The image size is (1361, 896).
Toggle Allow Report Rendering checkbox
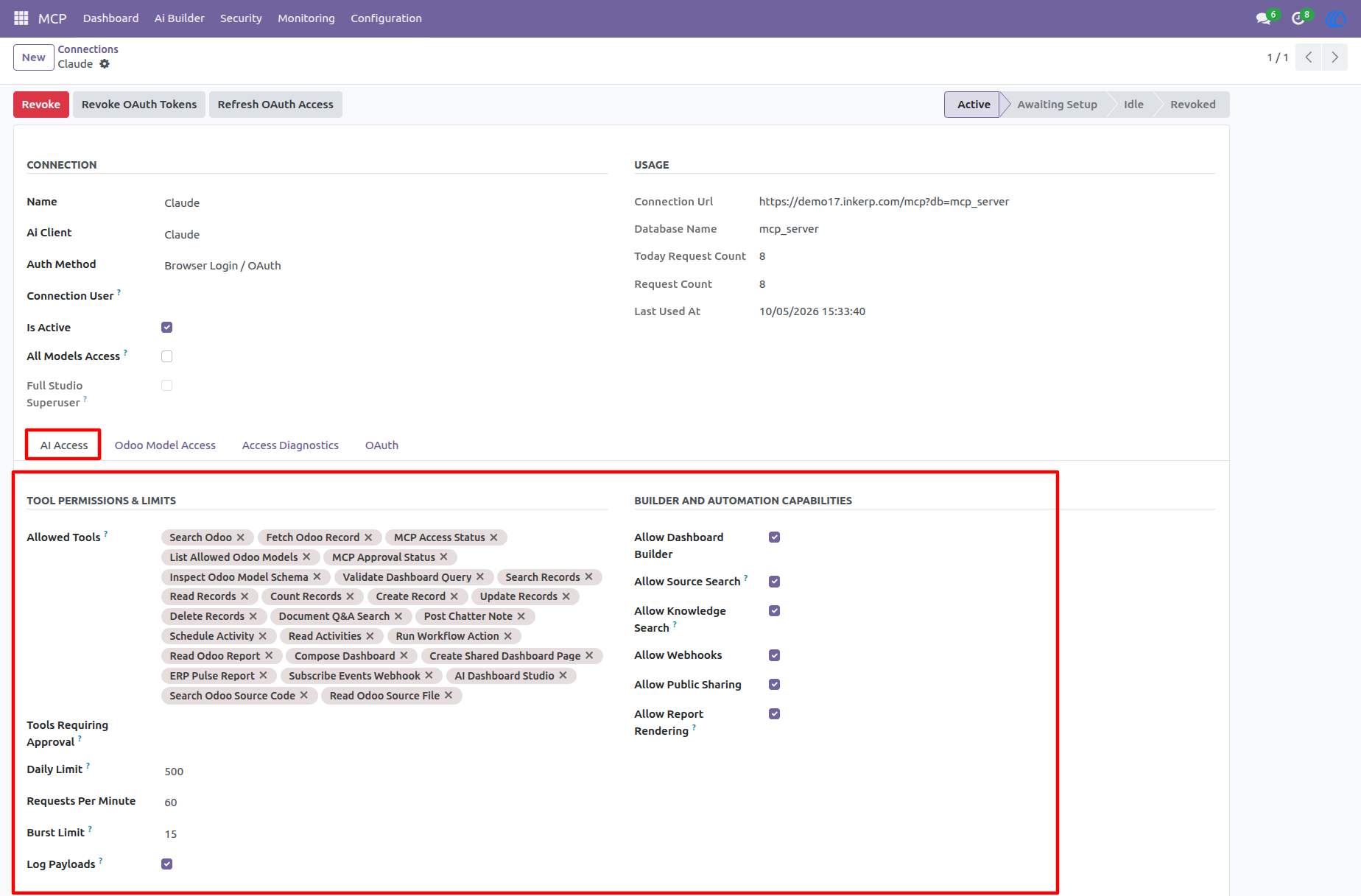[775, 714]
